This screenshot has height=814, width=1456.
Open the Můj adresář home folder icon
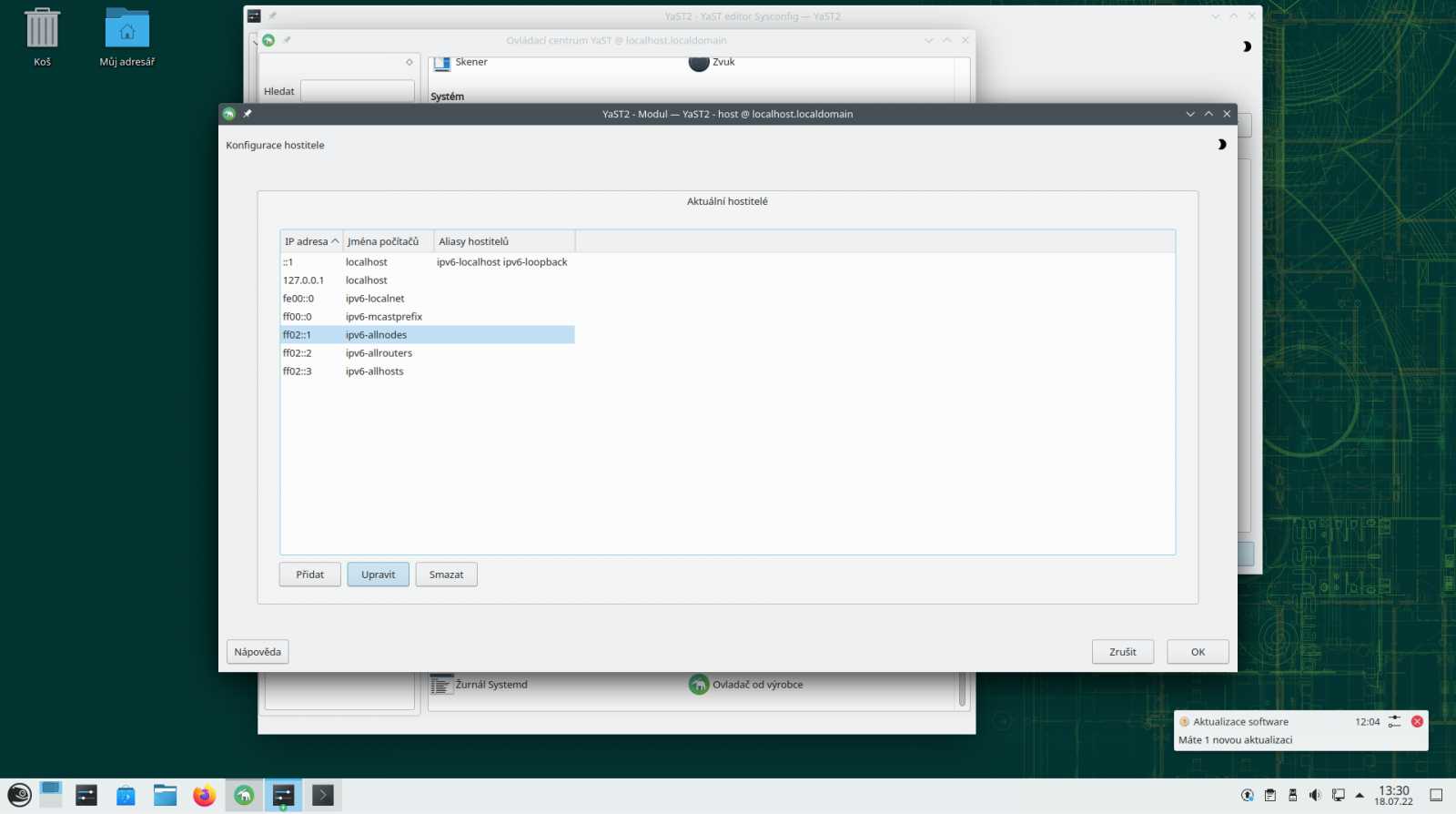point(126,37)
